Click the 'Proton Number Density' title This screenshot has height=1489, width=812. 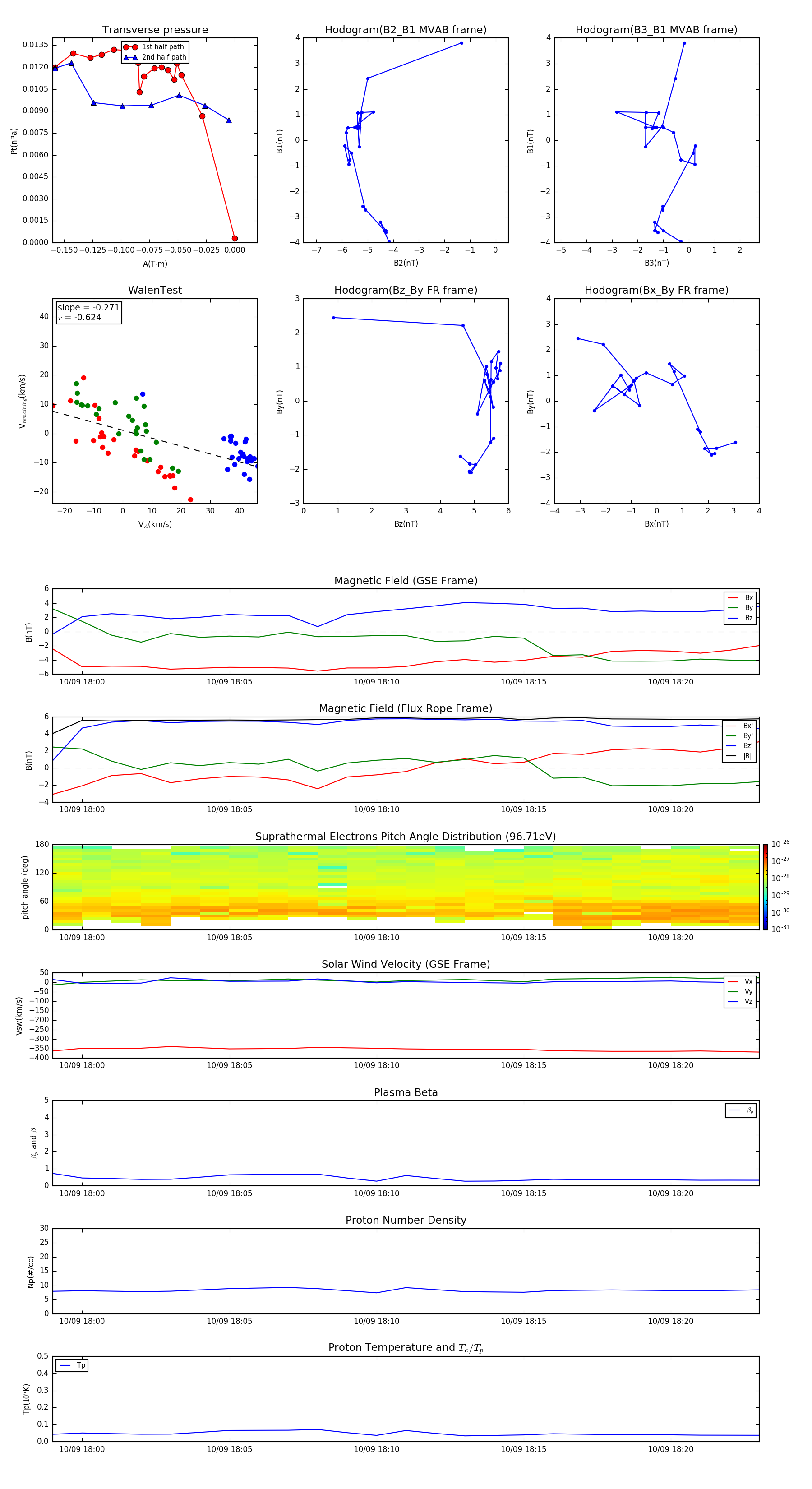(406, 1220)
